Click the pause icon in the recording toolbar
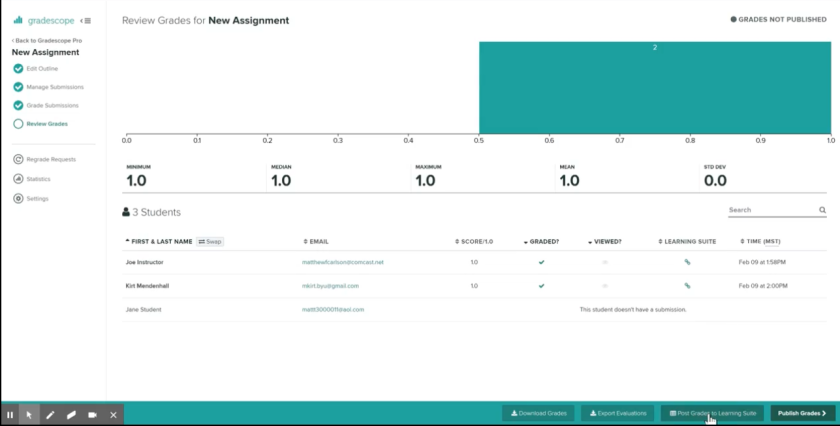The image size is (840, 426). tap(10, 414)
